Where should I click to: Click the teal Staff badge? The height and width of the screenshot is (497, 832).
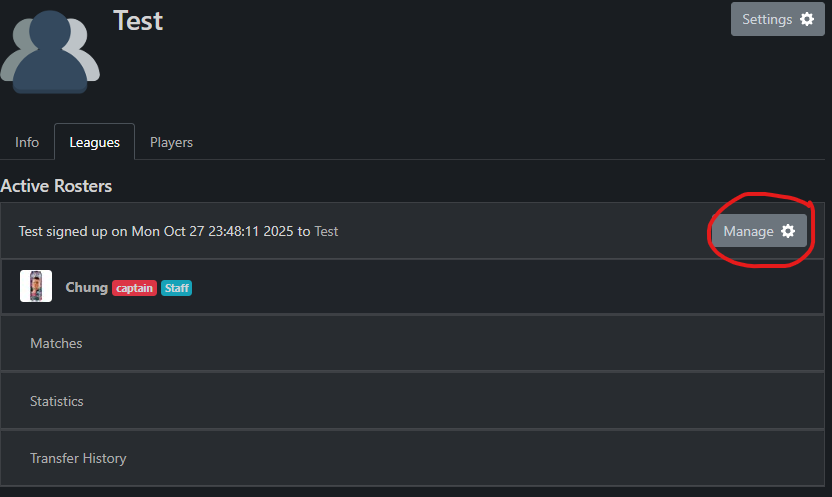coord(176,288)
